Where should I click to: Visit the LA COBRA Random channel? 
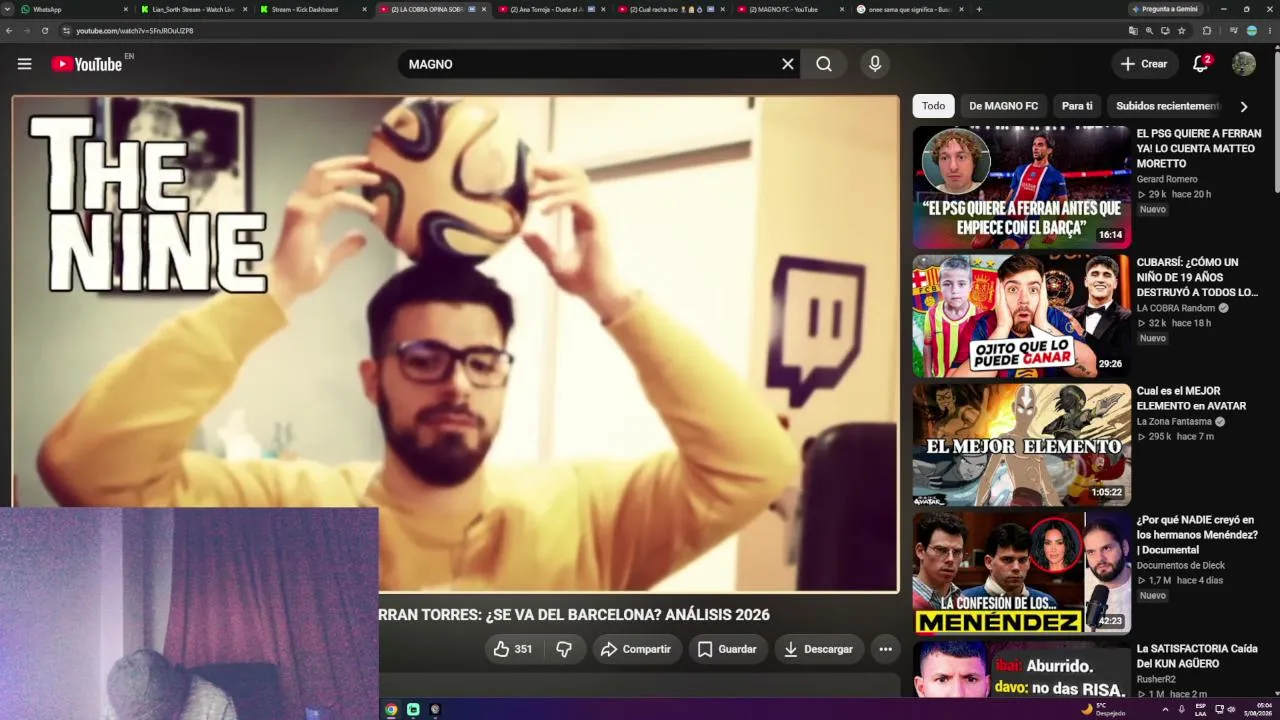tap(1176, 308)
